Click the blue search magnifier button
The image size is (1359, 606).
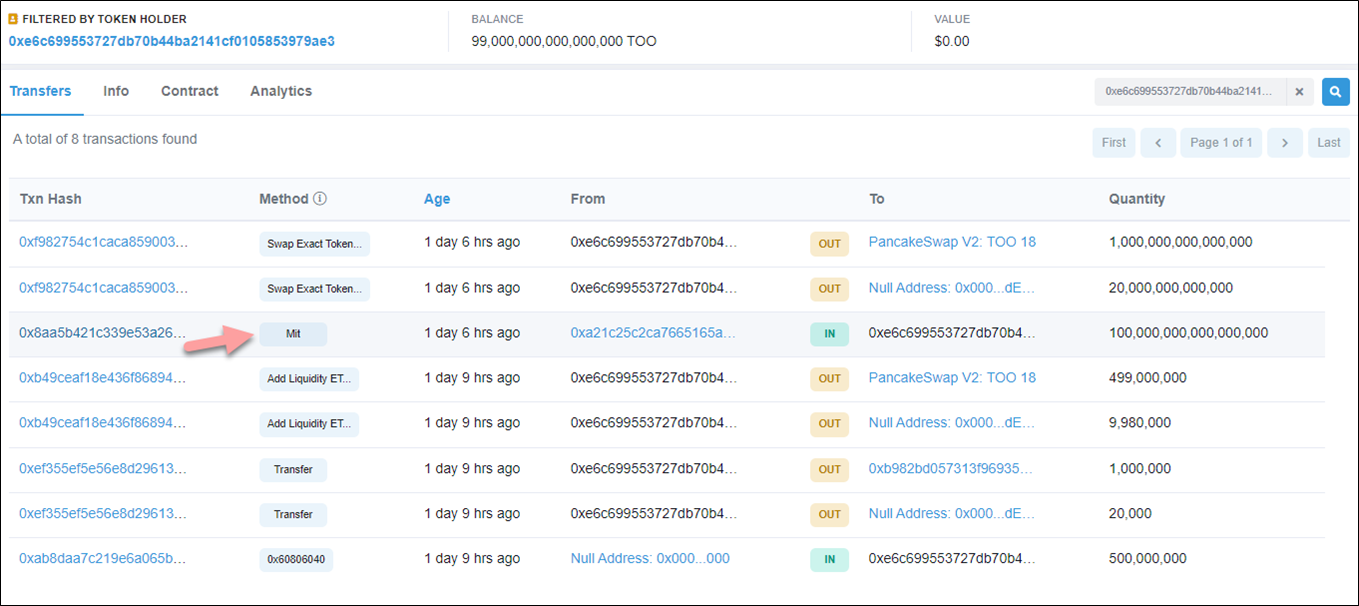pos(1335,91)
